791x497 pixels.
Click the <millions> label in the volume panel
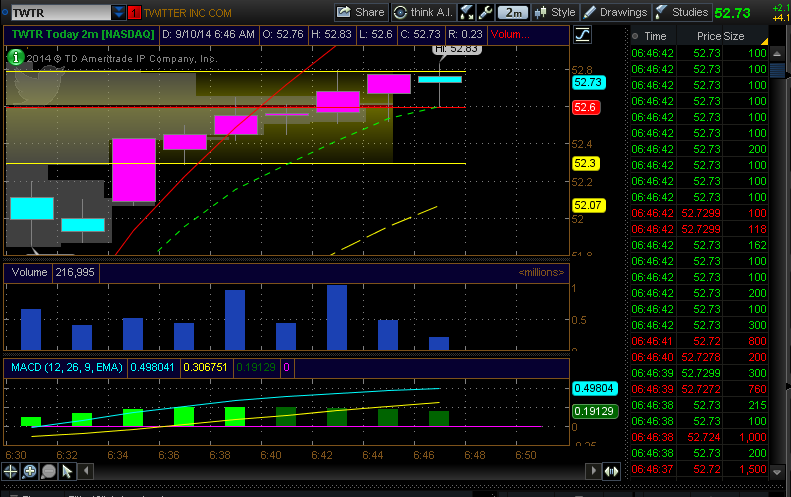point(541,272)
